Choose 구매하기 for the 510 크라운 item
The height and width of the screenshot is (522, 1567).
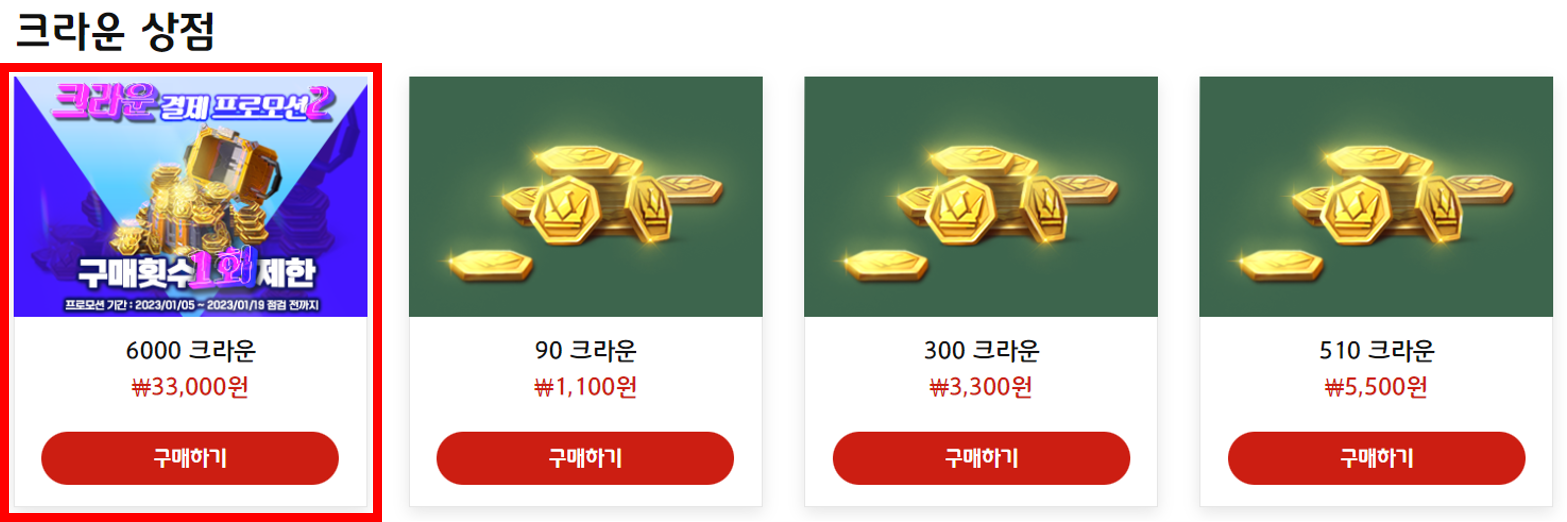click(x=1376, y=458)
